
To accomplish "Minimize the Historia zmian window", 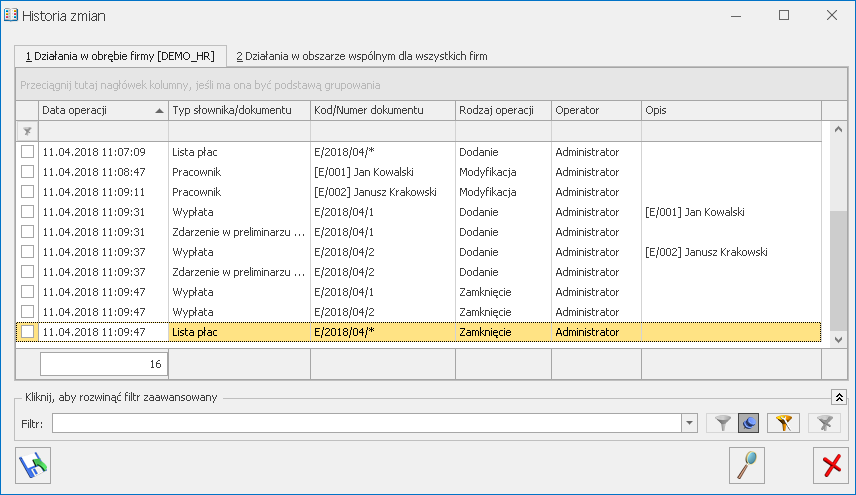I will click(x=736, y=15).
